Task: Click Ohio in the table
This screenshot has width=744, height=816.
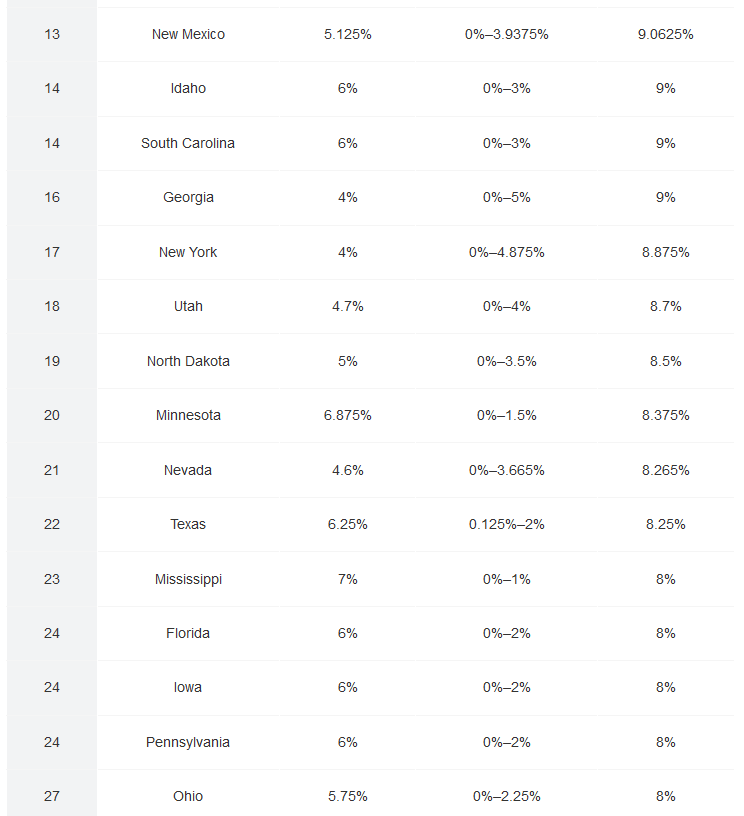Action: [x=188, y=796]
